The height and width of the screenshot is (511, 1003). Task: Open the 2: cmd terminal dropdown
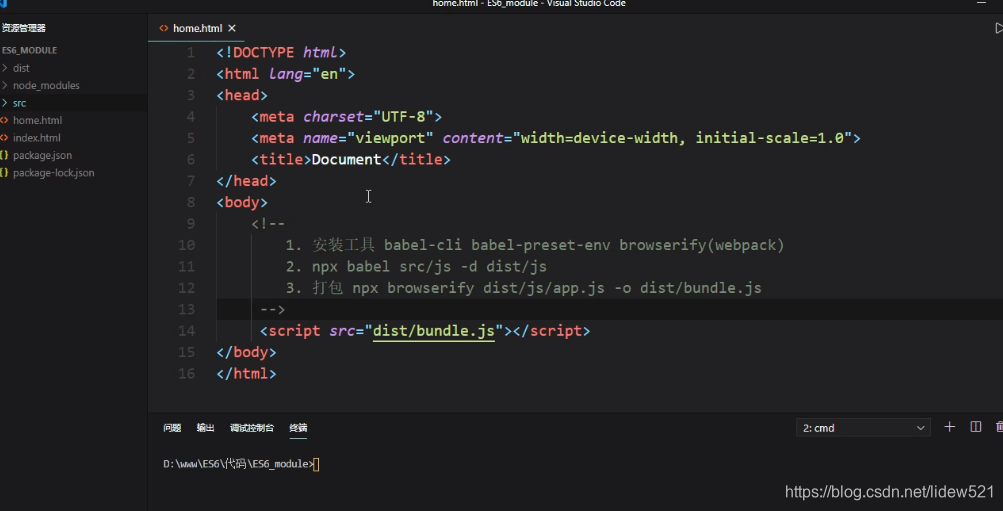(863, 428)
